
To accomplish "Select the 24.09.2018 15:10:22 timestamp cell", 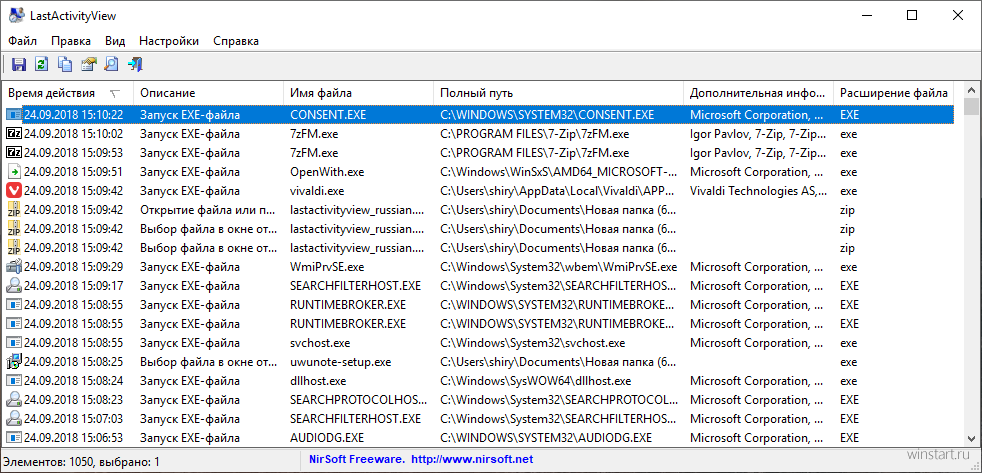I will click(73, 115).
